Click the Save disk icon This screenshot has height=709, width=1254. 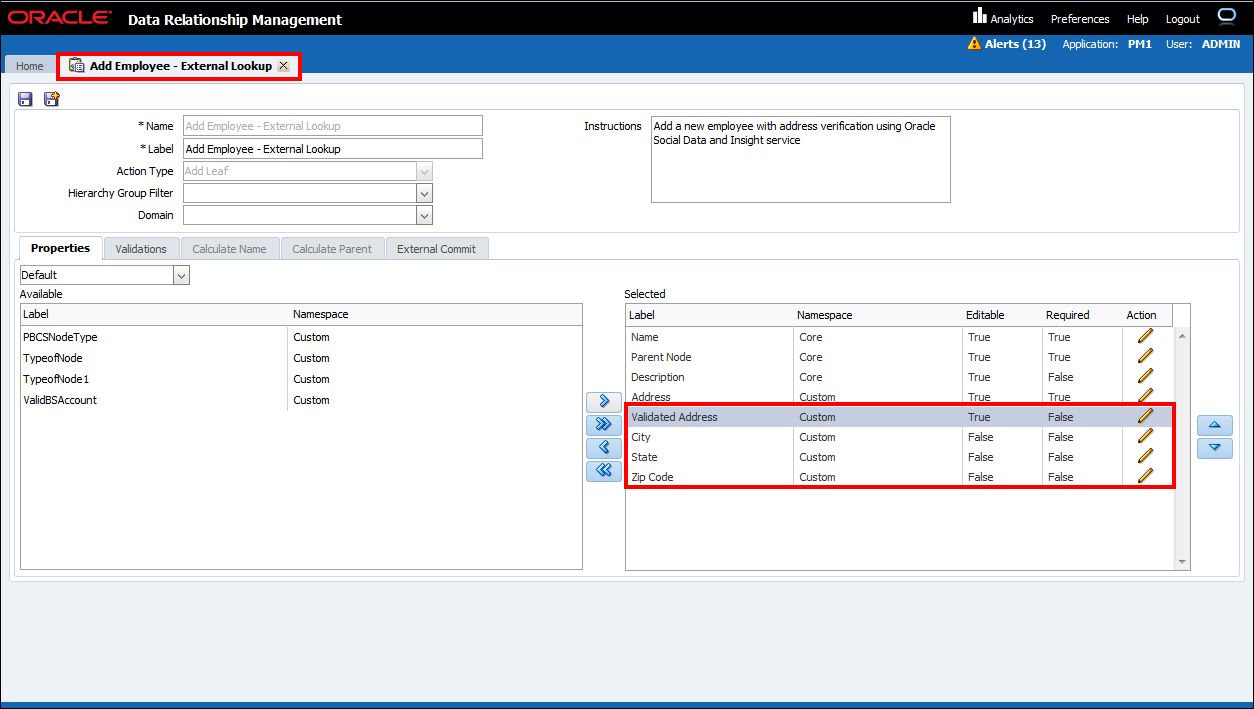26,99
